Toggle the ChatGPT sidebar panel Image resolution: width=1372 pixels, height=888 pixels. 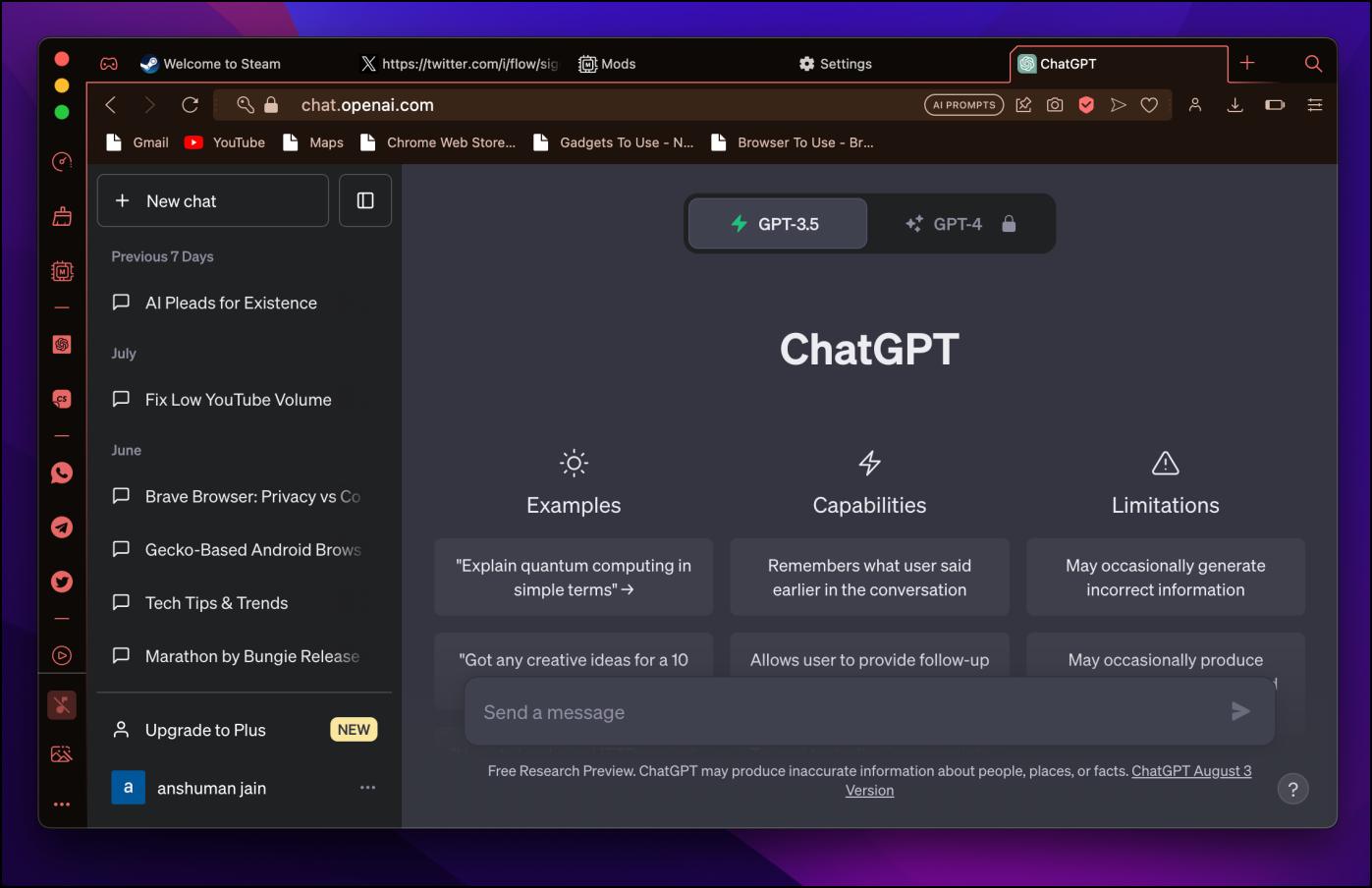[365, 200]
